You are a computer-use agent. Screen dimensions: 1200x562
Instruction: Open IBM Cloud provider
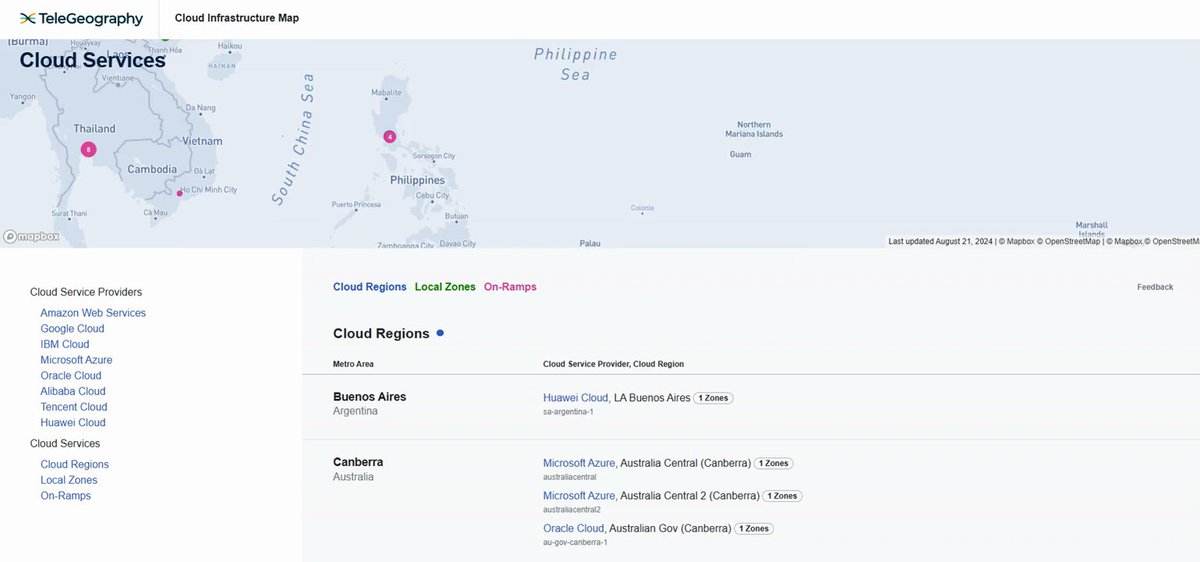65,344
